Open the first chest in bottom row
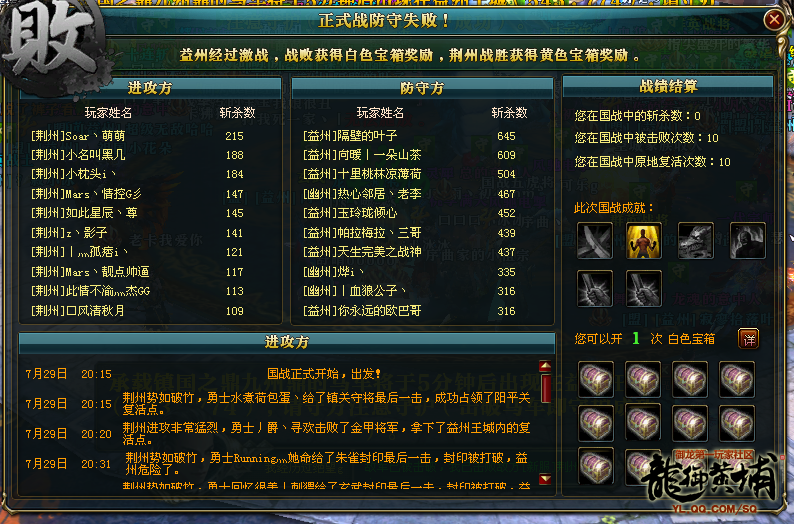 [596, 466]
